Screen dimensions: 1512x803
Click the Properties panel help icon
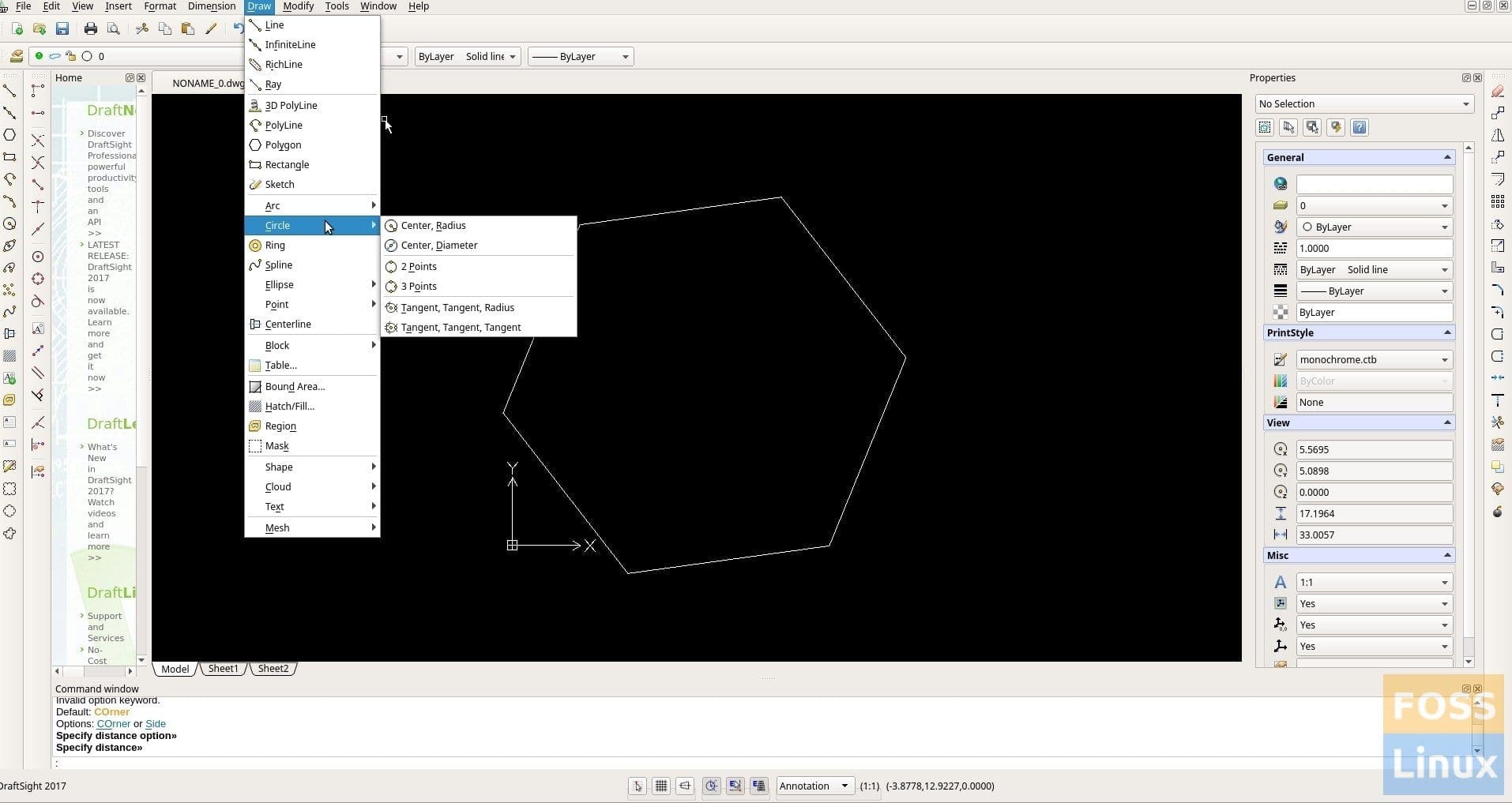coord(1360,127)
